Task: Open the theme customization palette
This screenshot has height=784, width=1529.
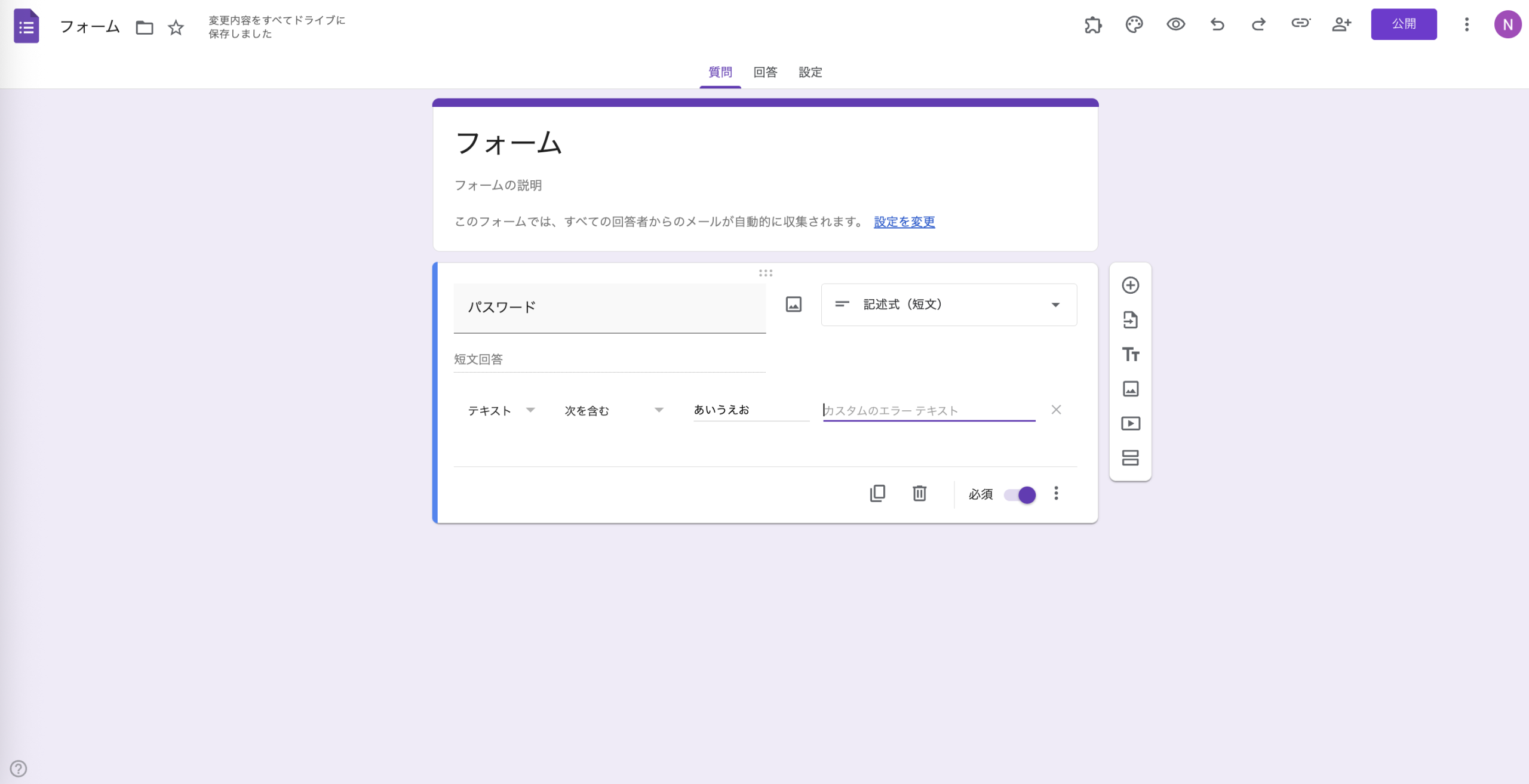Action: [x=1134, y=24]
